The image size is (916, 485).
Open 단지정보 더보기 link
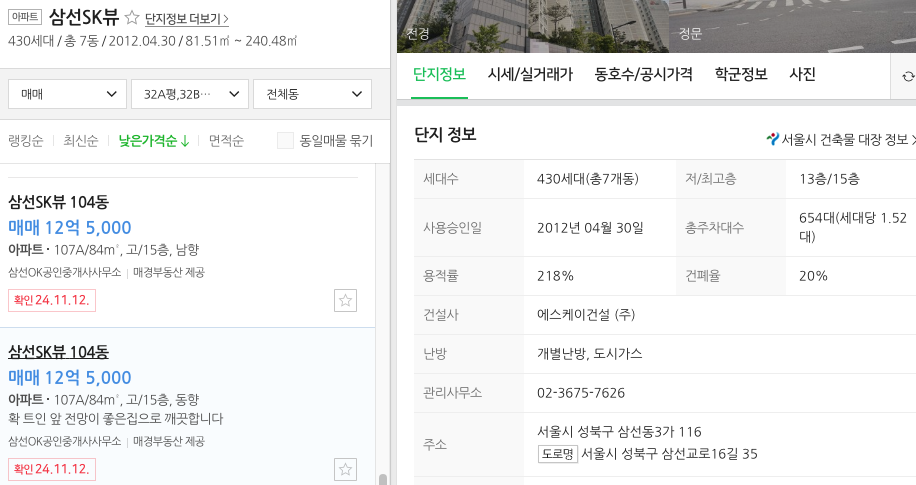point(186,19)
